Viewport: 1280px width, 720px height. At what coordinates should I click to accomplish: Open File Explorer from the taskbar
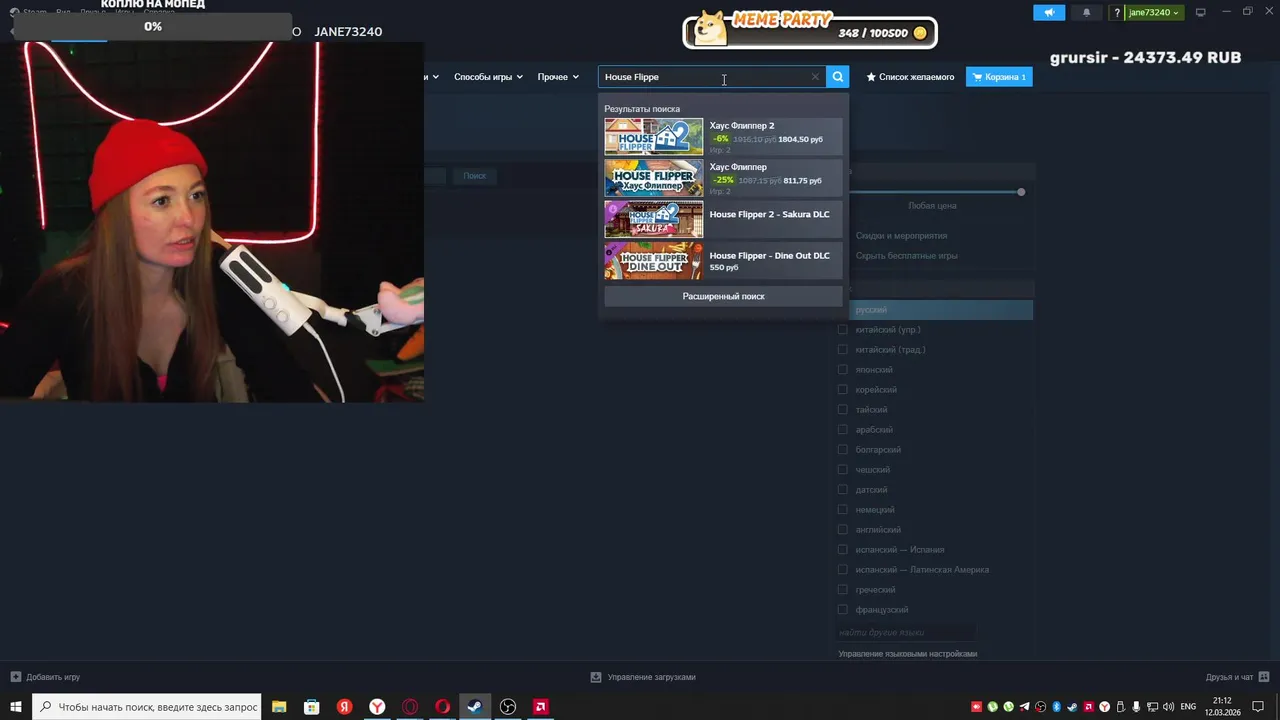tap(279, 707)
